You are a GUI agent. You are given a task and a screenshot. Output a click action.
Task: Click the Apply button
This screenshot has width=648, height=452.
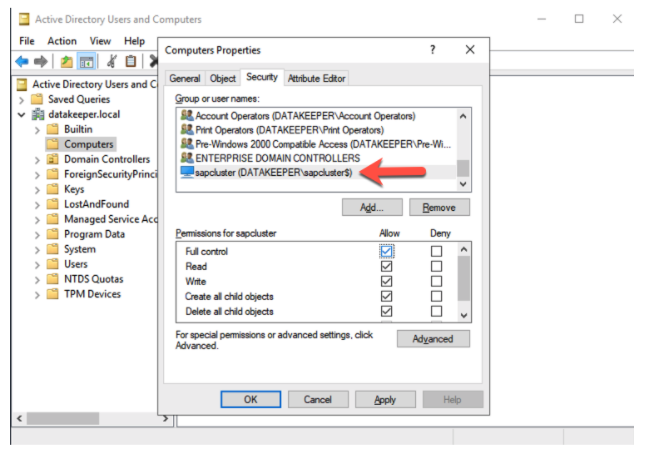(x=385, y=399)
